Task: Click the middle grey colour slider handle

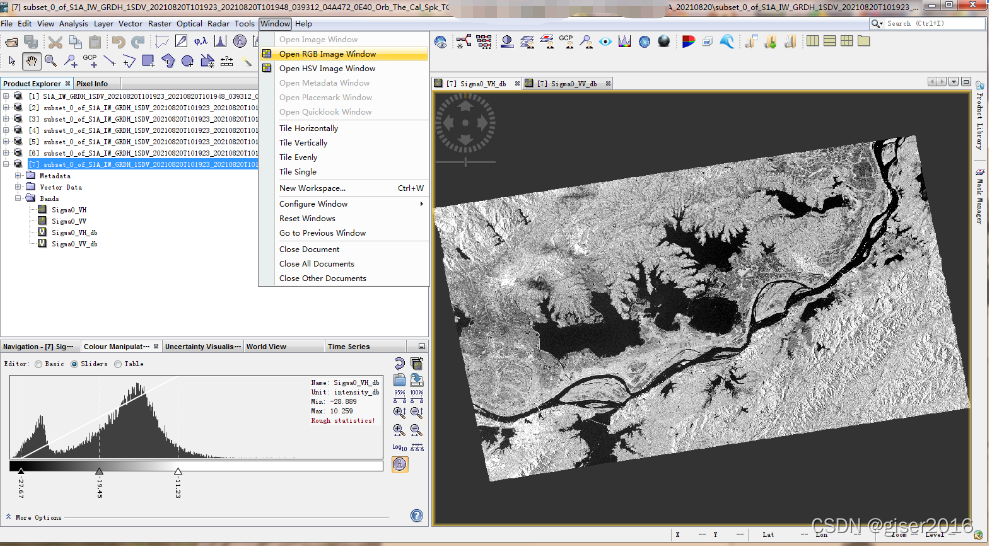Action: pos(98,471)
